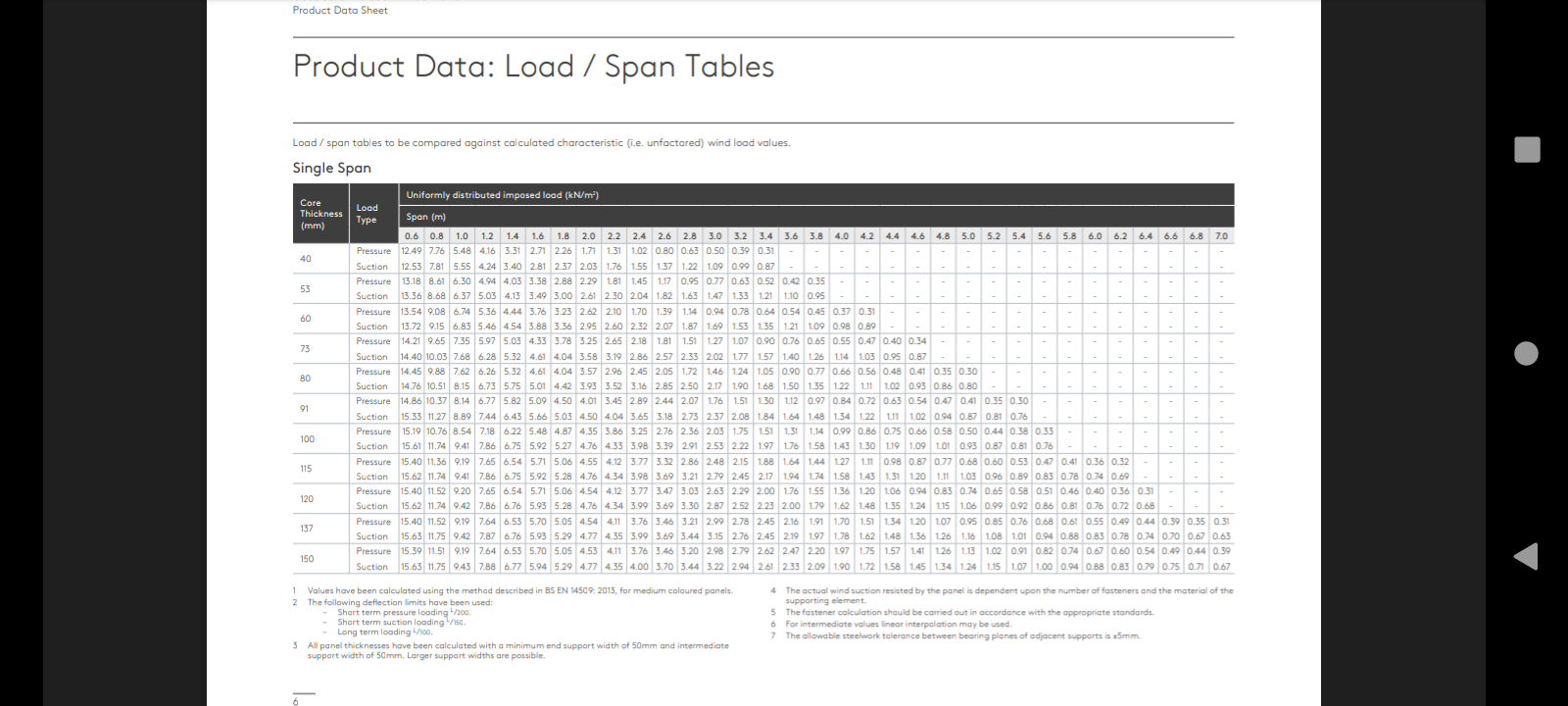Viewport: 1568px width, 706px height.
Task: Tap the 150 mm core thickness label
Action: pyautogui.click(x=307, y=559)
